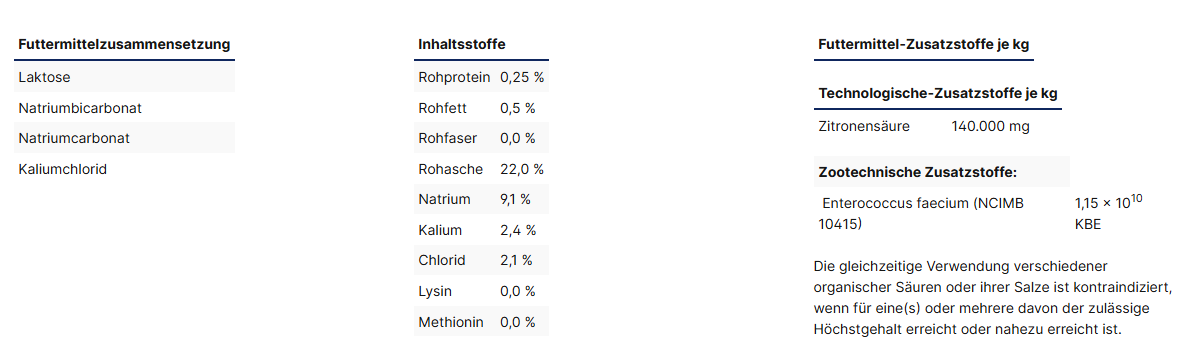
Task: Click the Kalium 2,4 % row
Action: click(x=481, y=230)
